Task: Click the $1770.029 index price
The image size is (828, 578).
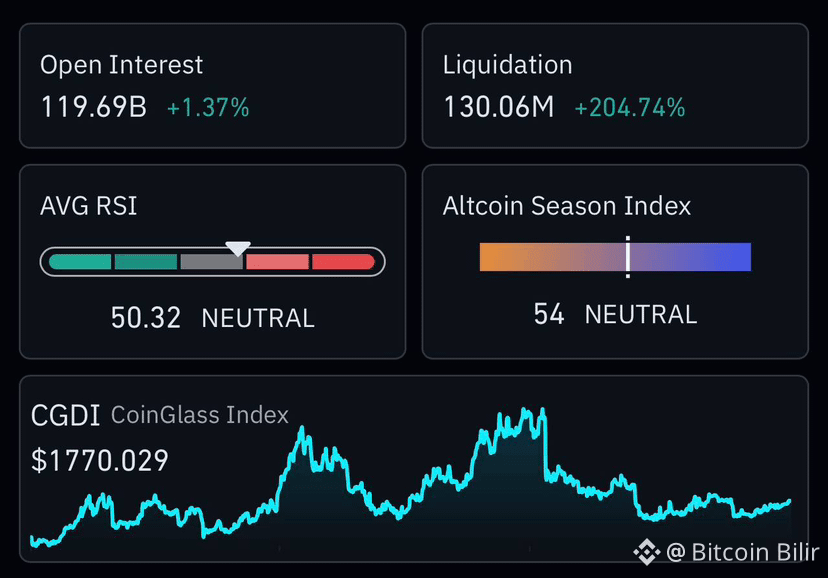Action: point(100,460)
